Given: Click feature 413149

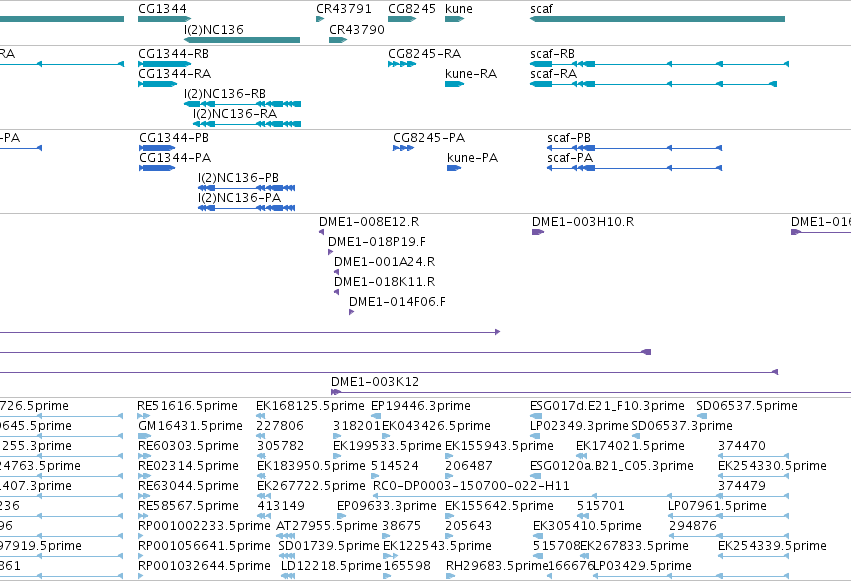Looking at the screenshot, I should [281, 506].
